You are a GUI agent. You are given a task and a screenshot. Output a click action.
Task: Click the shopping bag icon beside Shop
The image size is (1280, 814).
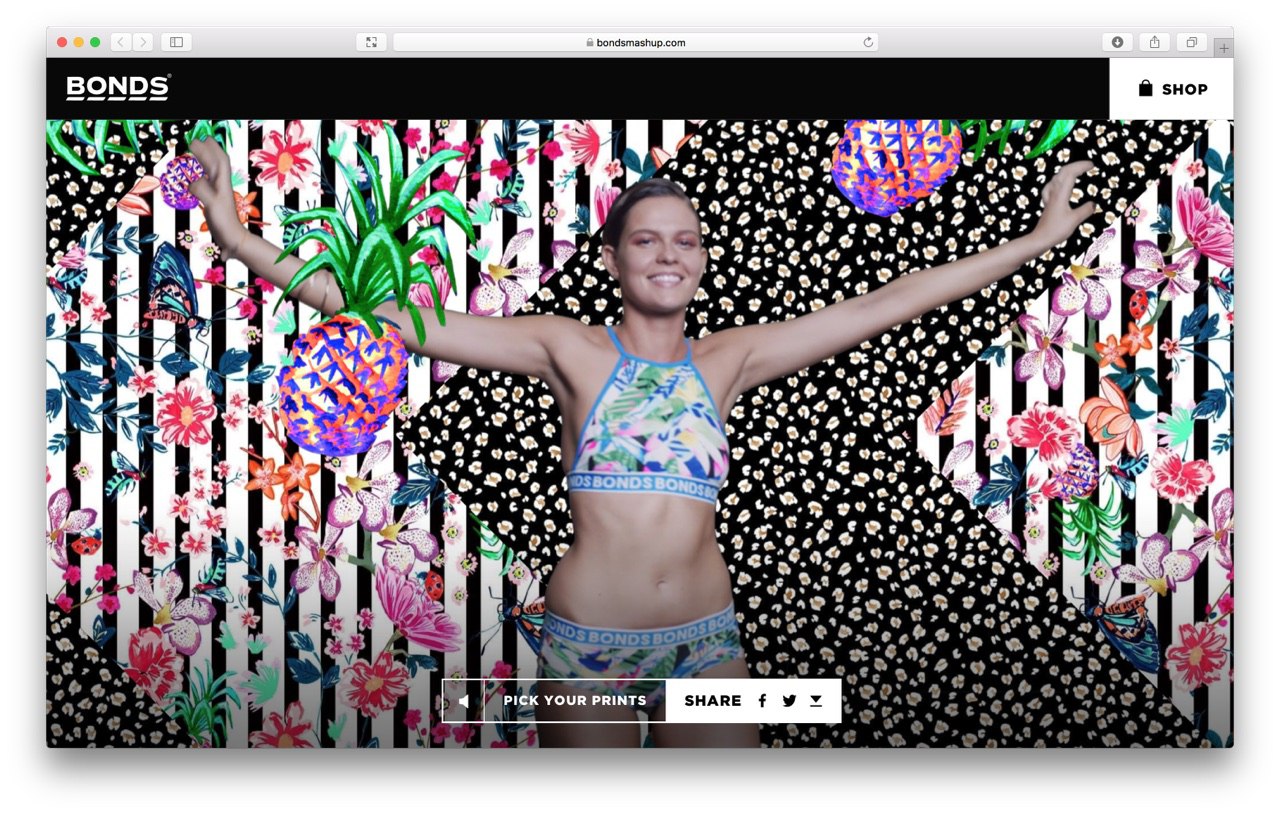[1146, 88]
